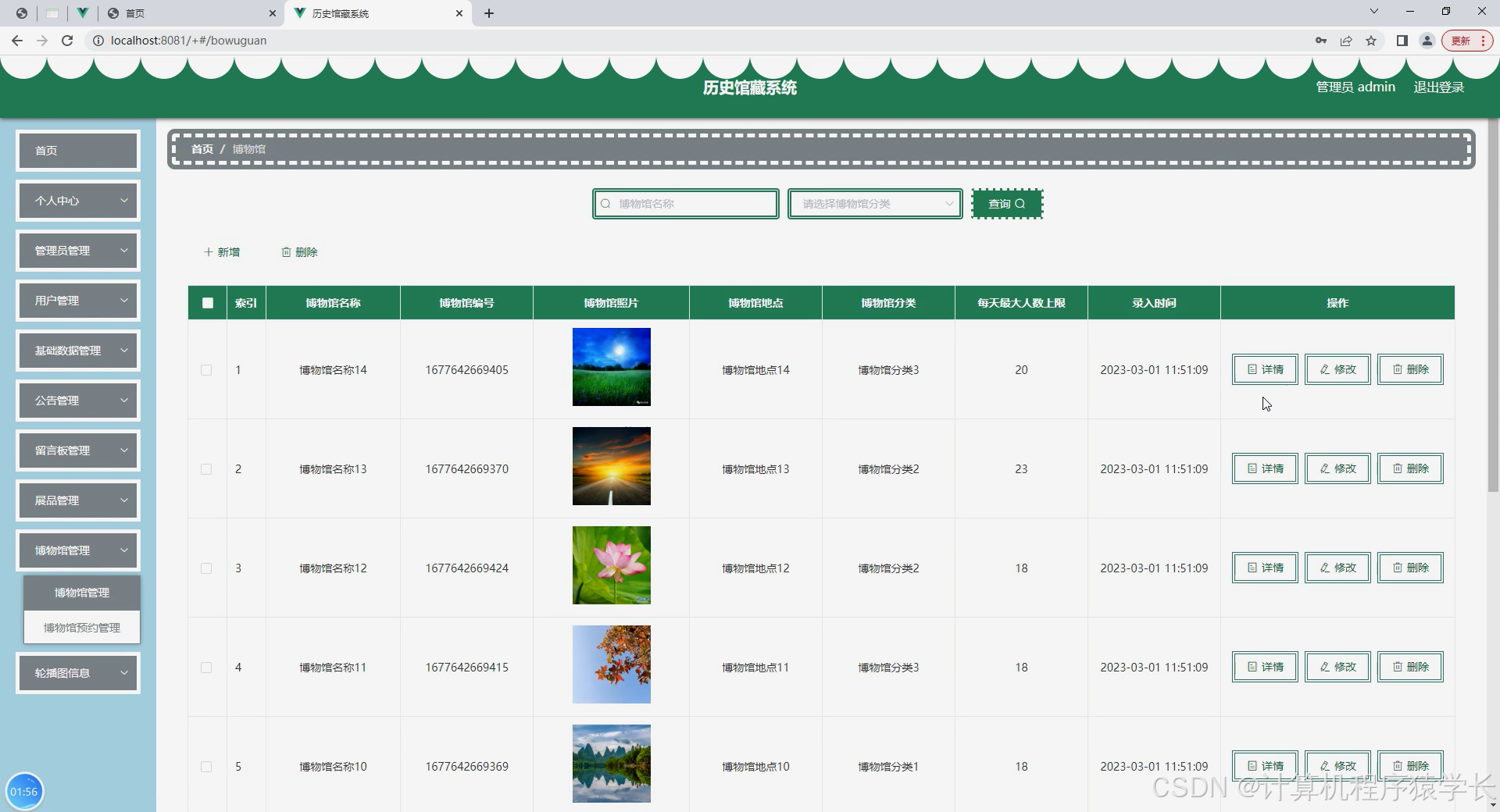Click 退出登录 logout link
The width and height of the screenshot is (1500, 812).
click(1438, 87)
